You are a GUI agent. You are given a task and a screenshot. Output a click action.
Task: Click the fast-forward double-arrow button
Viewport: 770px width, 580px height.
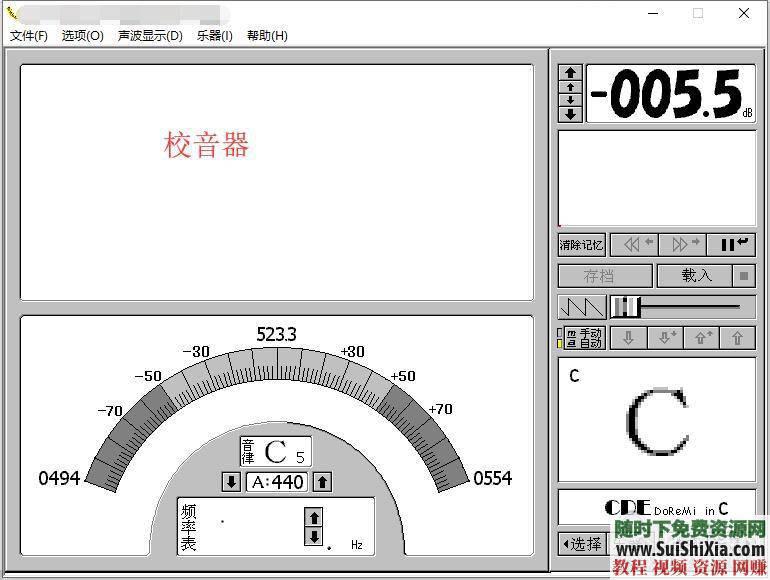(x=682, y=244)
